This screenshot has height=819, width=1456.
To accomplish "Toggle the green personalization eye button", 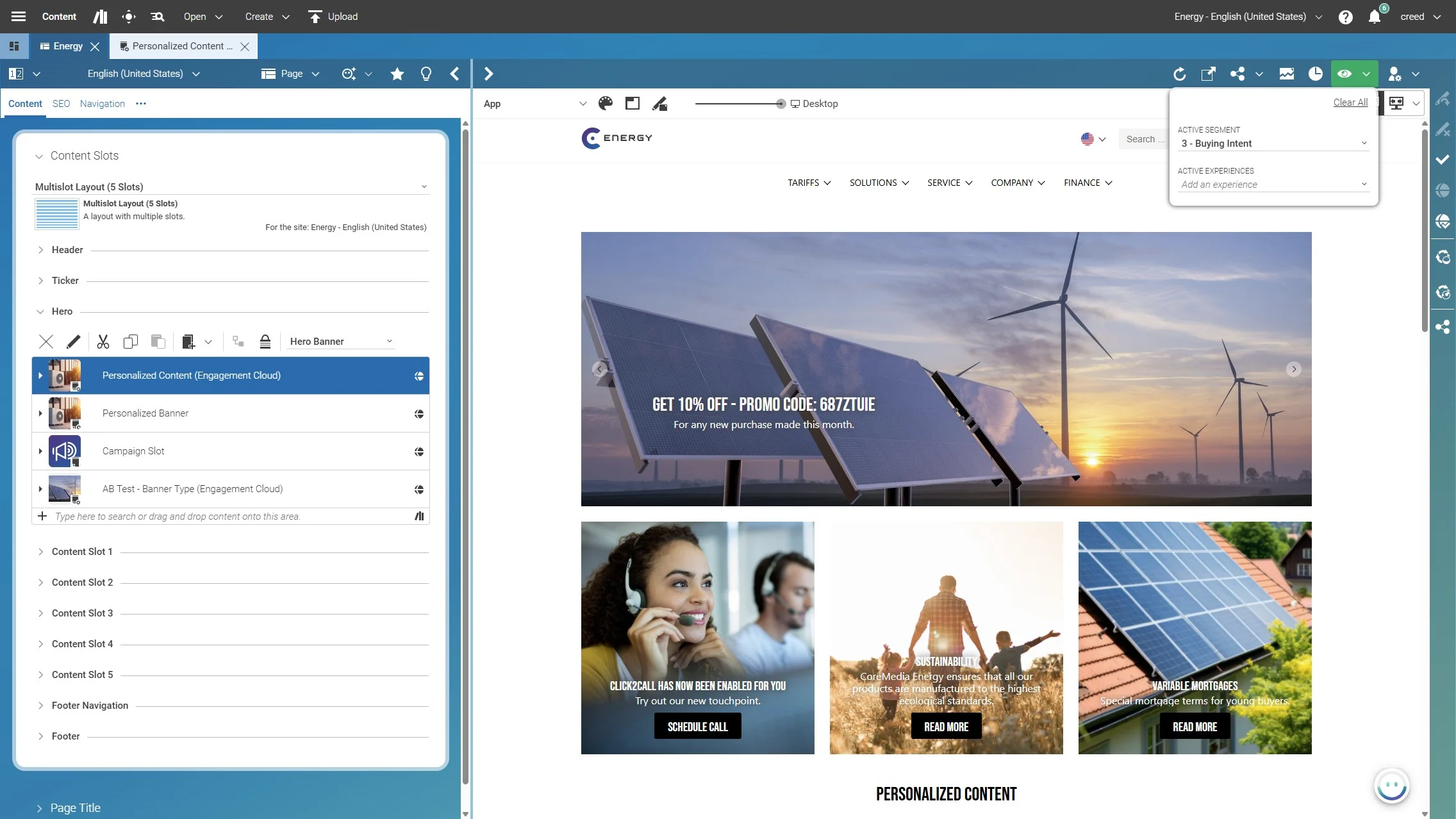I will point(1344,74).
